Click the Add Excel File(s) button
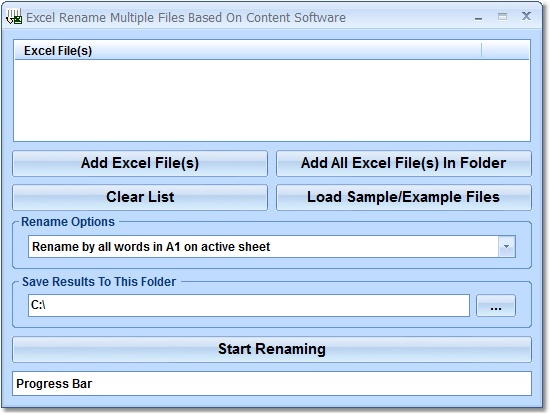Screen dimensions: 550x415 pyautogui.click(x=140, y=163)
